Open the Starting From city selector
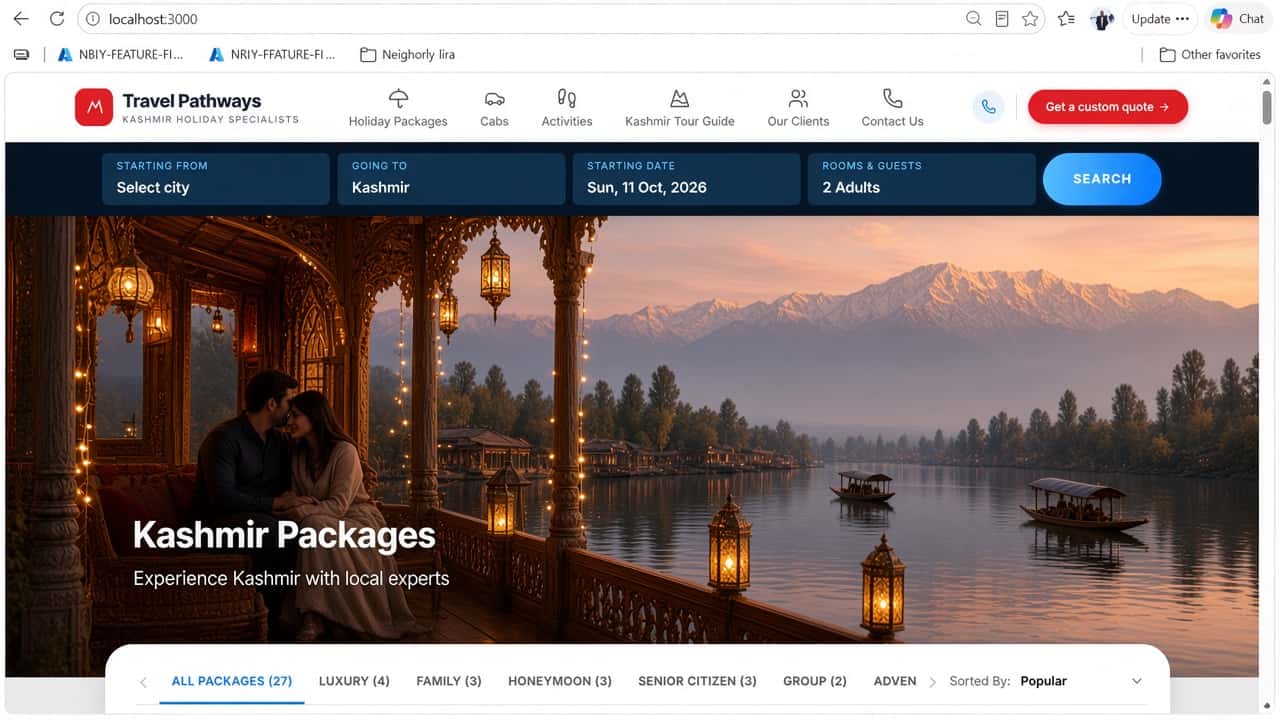 (x=216, y=179)
